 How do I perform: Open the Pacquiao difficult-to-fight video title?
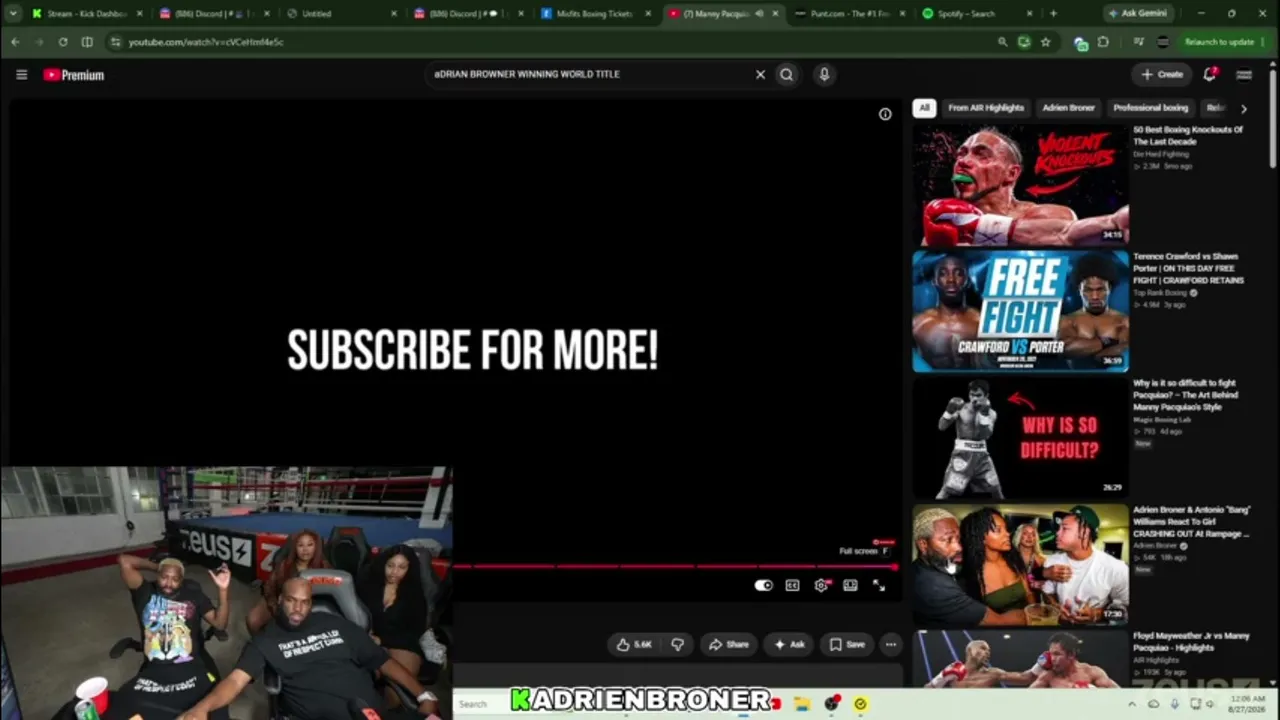tap(1186, 395)
